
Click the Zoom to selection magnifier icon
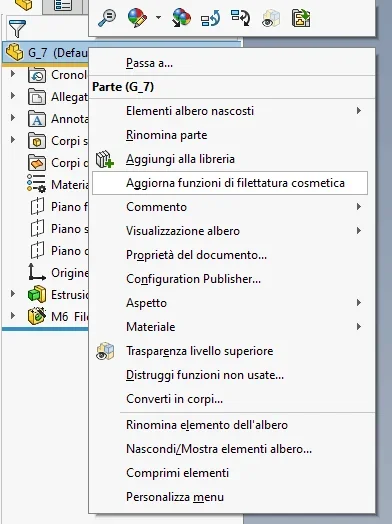[x=107, y=18]
